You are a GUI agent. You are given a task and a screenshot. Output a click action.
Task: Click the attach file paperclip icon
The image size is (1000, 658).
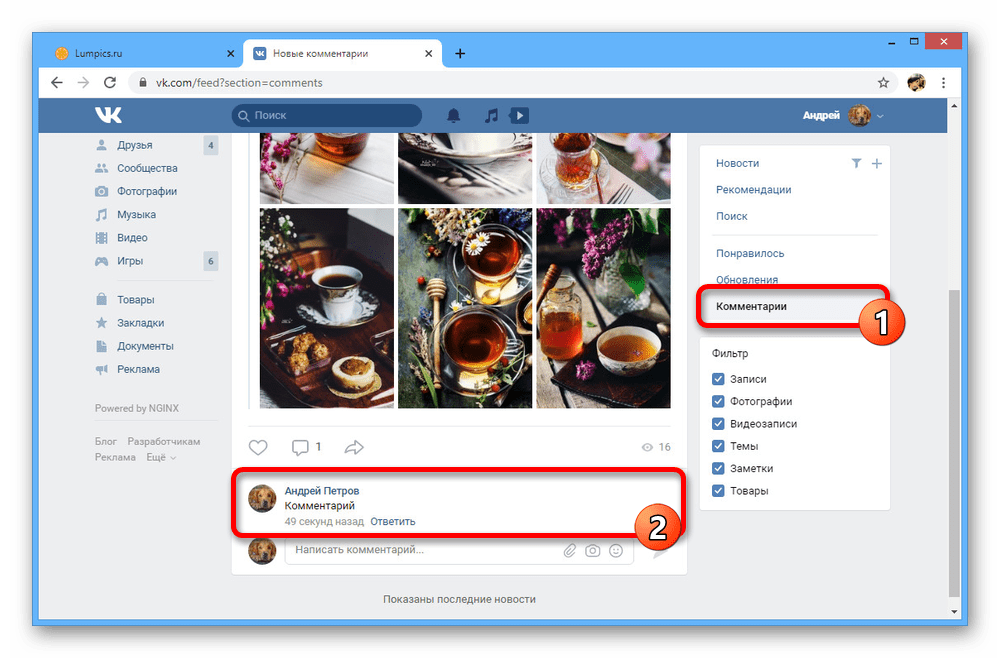[569, 550]
